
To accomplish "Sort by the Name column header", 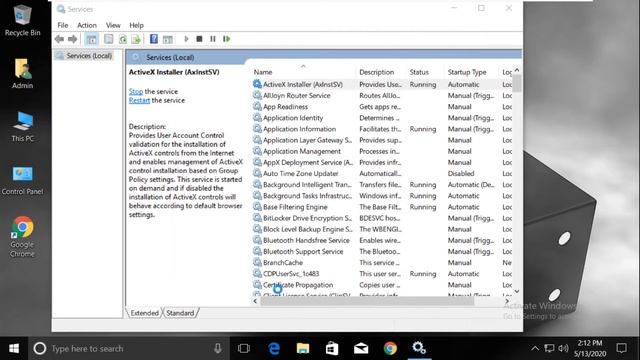I will tap(303, 72).
